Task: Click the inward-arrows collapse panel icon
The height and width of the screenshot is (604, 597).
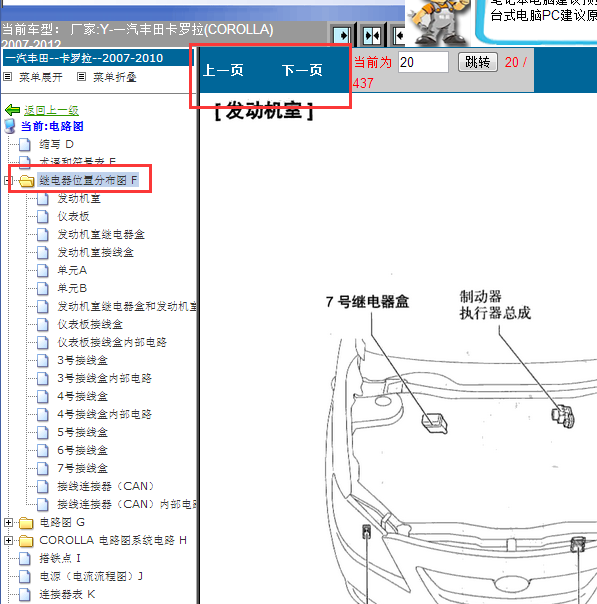Action: coord(372,36)
